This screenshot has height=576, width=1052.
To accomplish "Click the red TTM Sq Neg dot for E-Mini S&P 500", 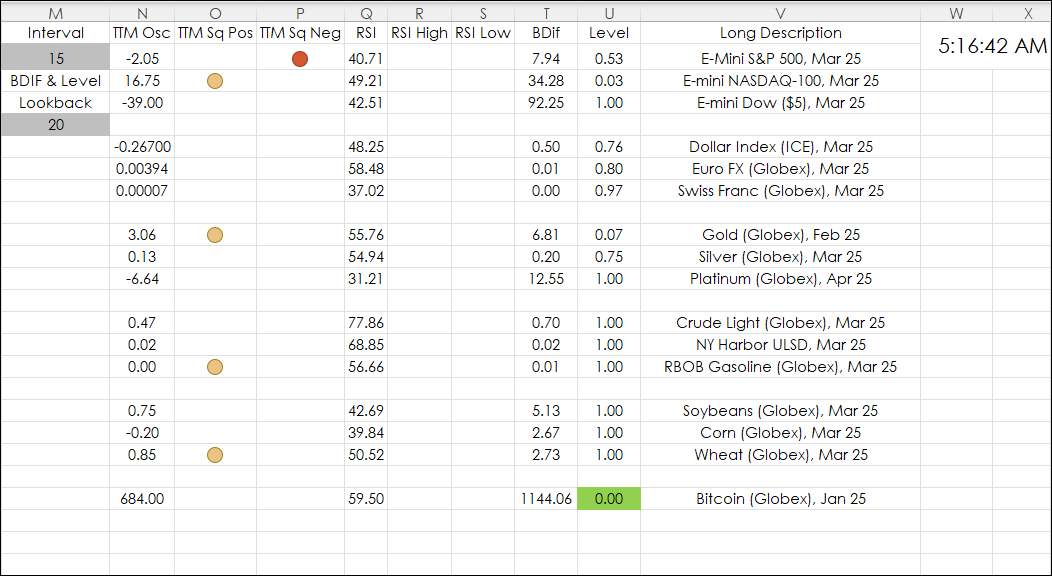I will [299, 59].
